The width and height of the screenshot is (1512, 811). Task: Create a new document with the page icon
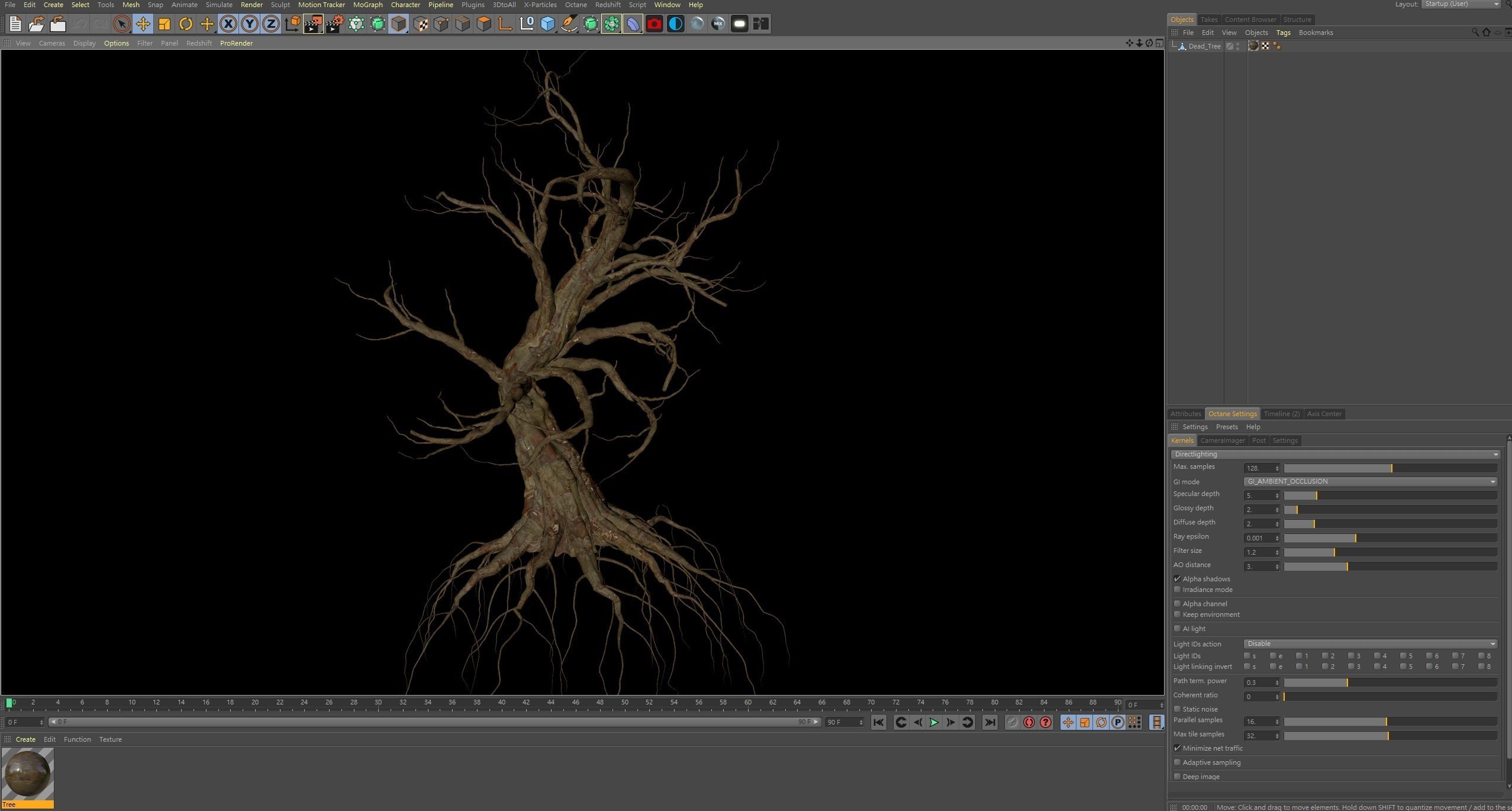click(15, 24)
